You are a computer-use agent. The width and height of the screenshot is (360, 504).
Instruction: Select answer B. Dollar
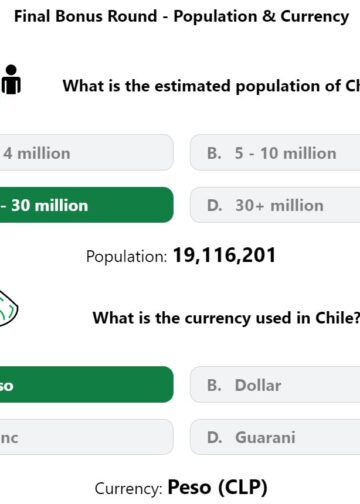pos(275,384)
